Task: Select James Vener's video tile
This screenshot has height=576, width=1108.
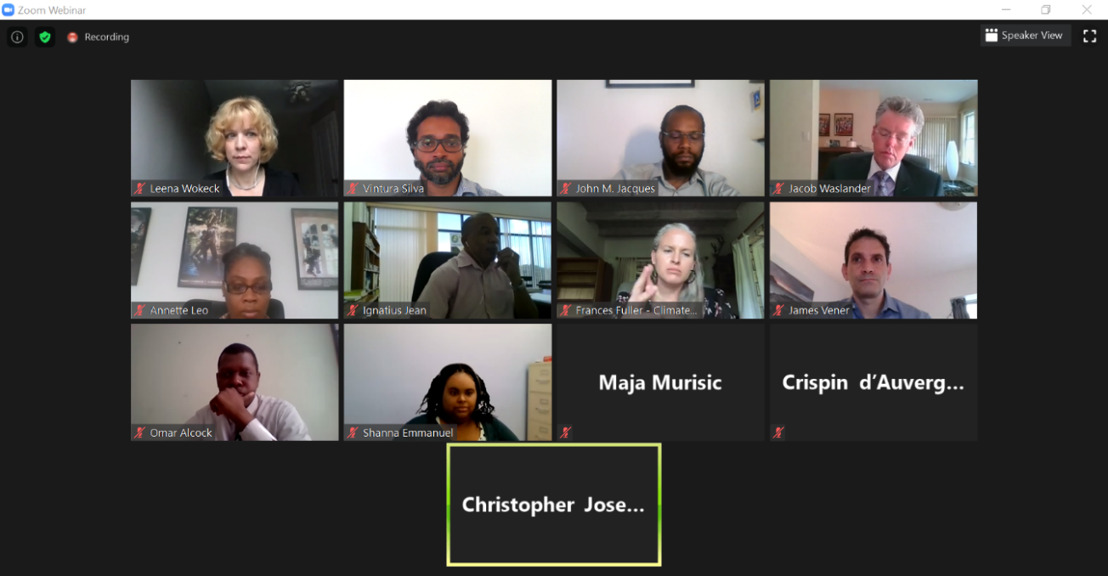Action: (873, 260)
